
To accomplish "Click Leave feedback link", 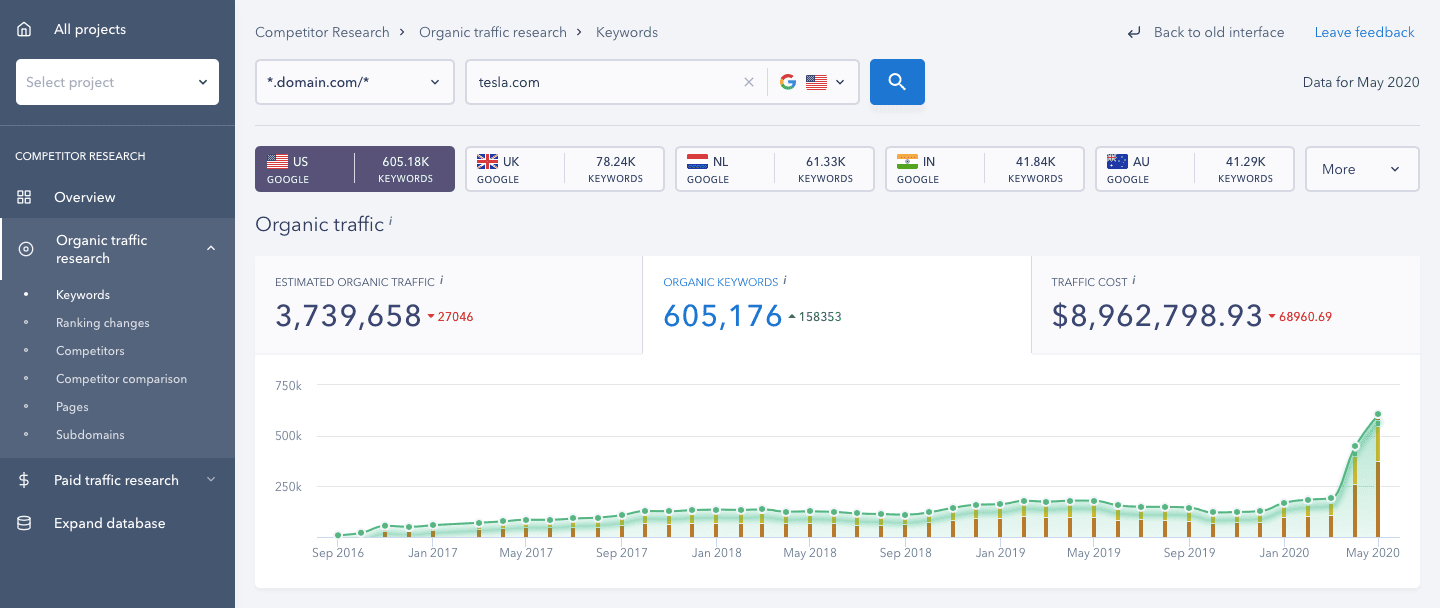I will pyautogui.click(x=1364, y=33).
